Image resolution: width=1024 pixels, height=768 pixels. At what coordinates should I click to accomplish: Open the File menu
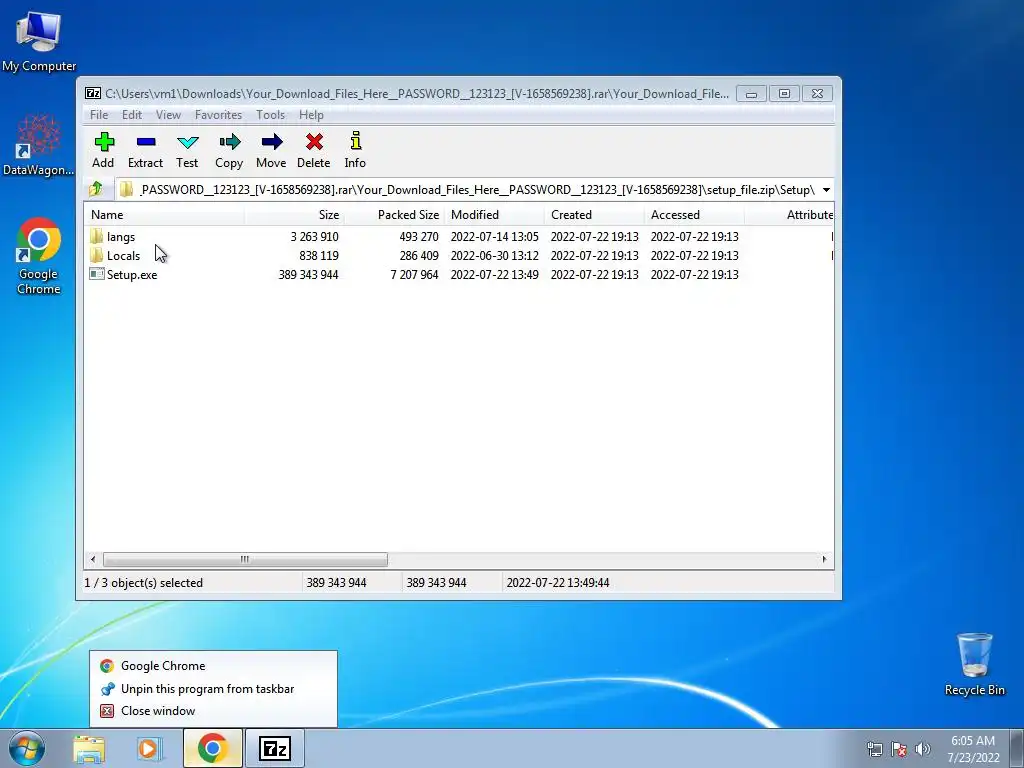click(x=99, y=115)
